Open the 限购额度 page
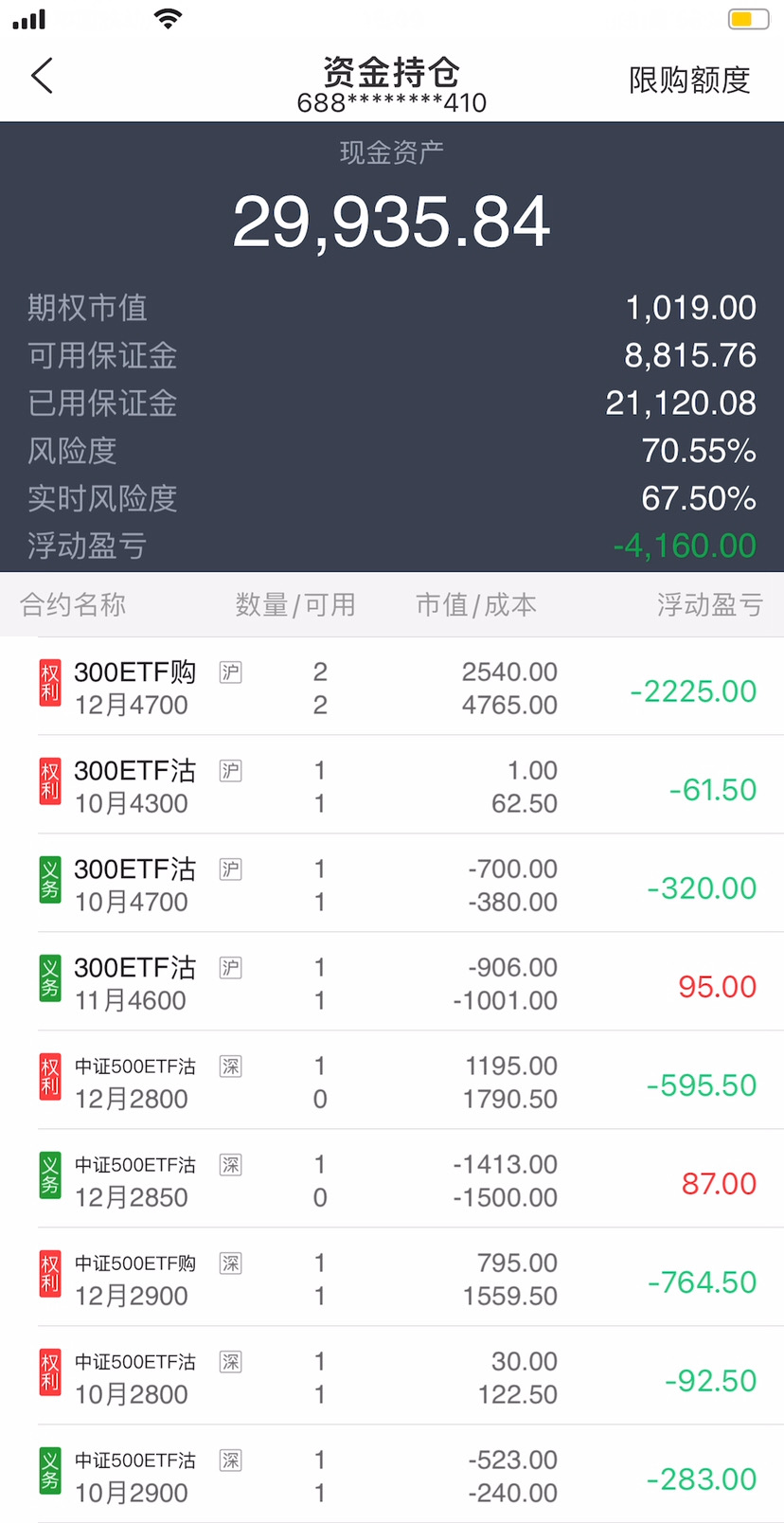784x1523 pixels. tap(689, 81)
